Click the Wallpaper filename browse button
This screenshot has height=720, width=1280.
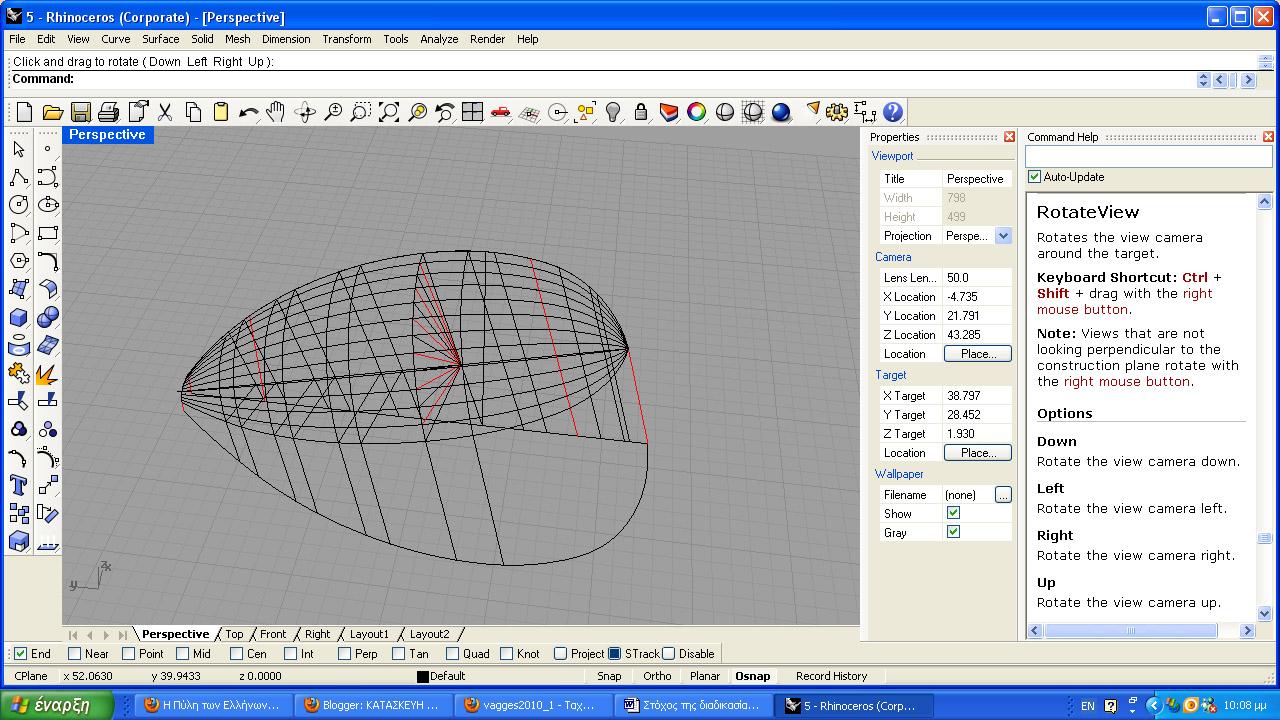coord(1003,495)
